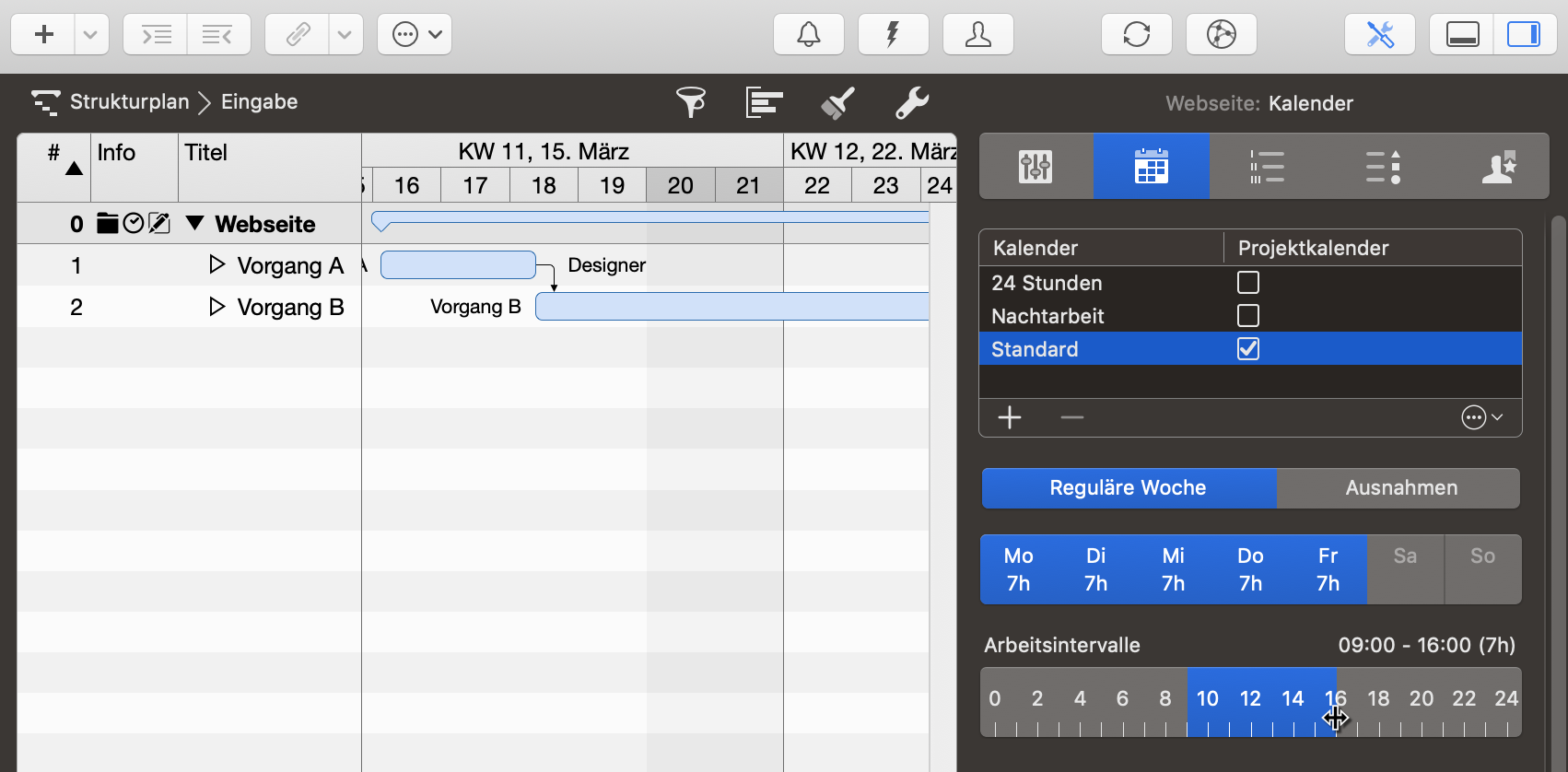Click the sync arrows toolbar button
The image size is (1568, 772).
[1136, 35]
